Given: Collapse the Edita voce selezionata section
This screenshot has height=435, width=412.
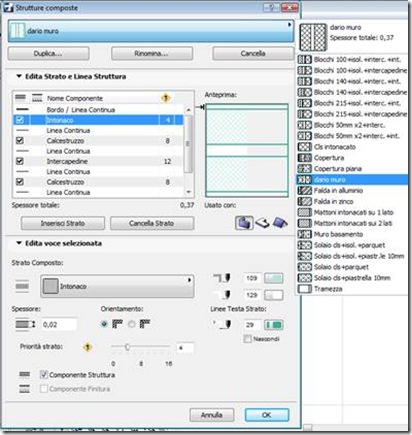Looking at the screenshot, I should click(x=19, y=243).
